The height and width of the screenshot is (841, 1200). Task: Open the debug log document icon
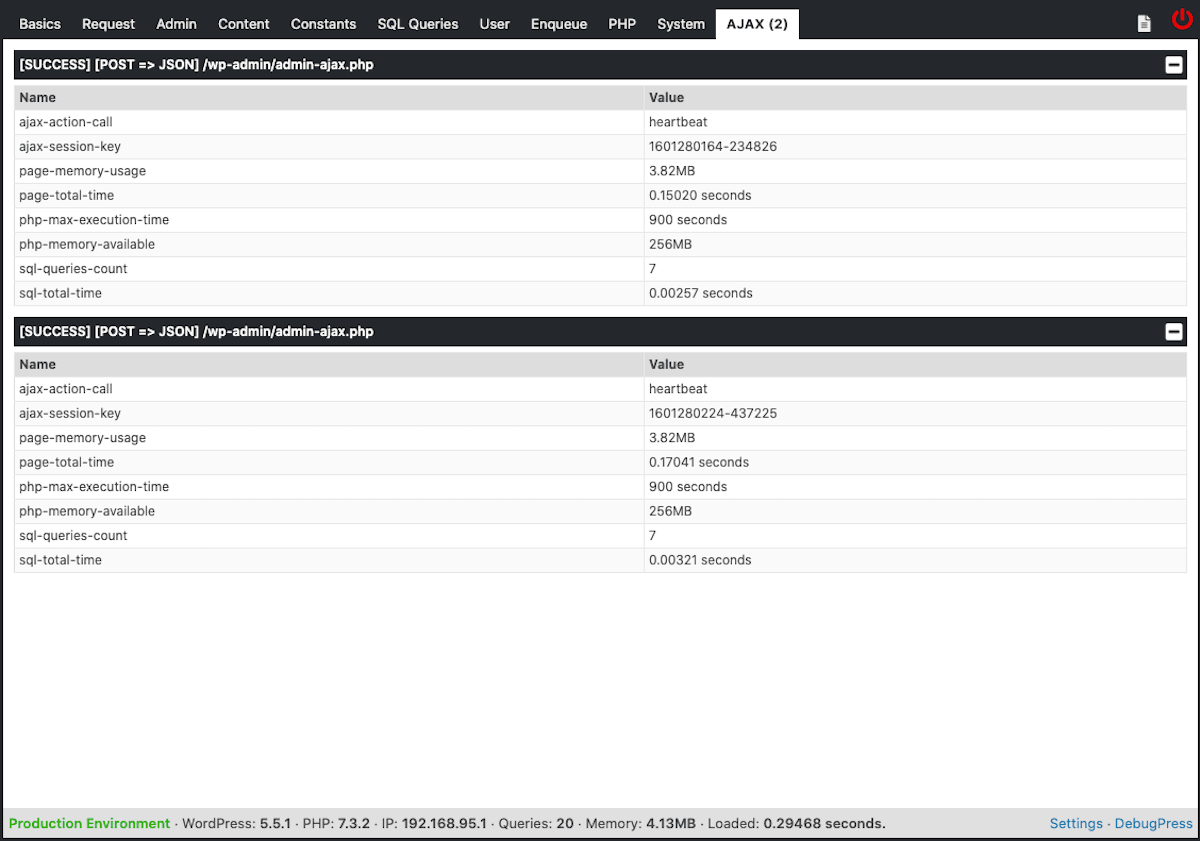pos(1143,22)
